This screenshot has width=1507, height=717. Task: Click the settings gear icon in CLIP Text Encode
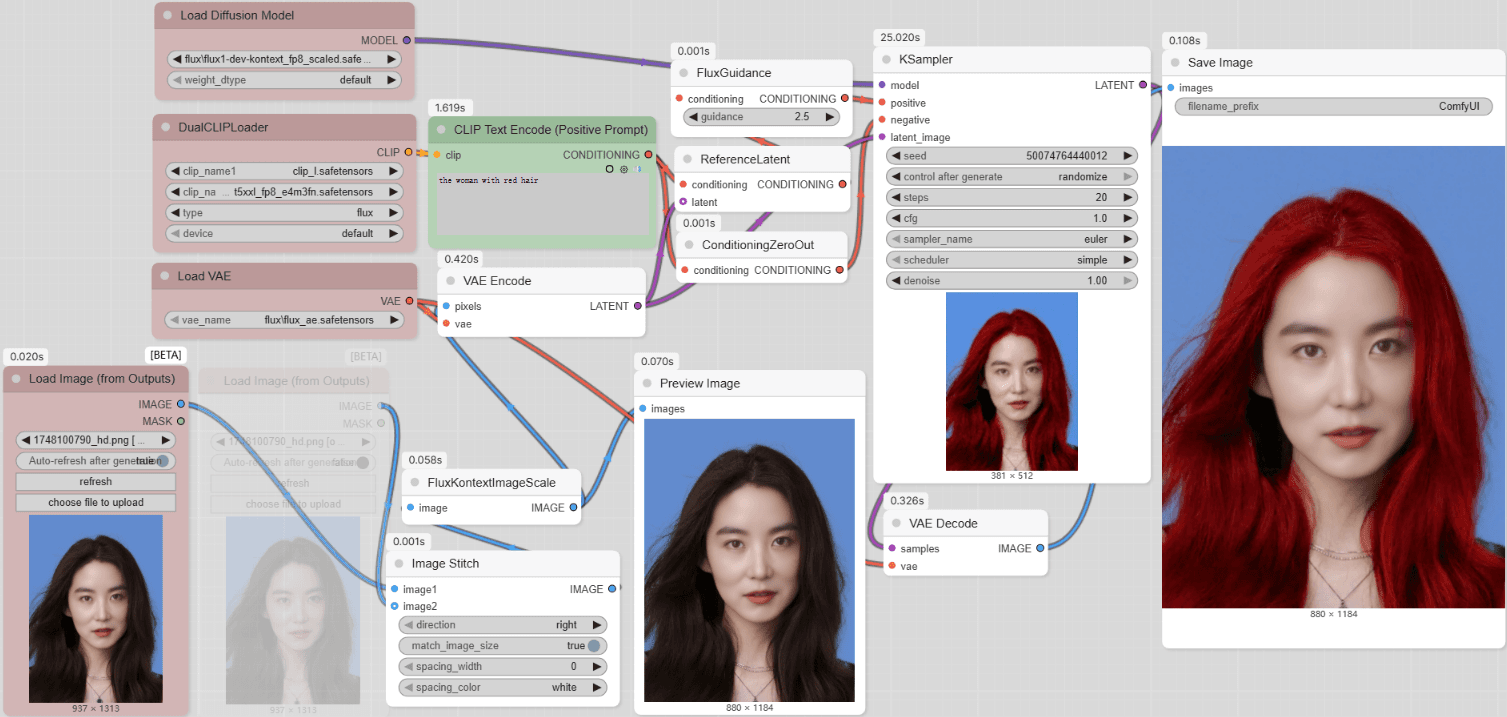point(624,170)
